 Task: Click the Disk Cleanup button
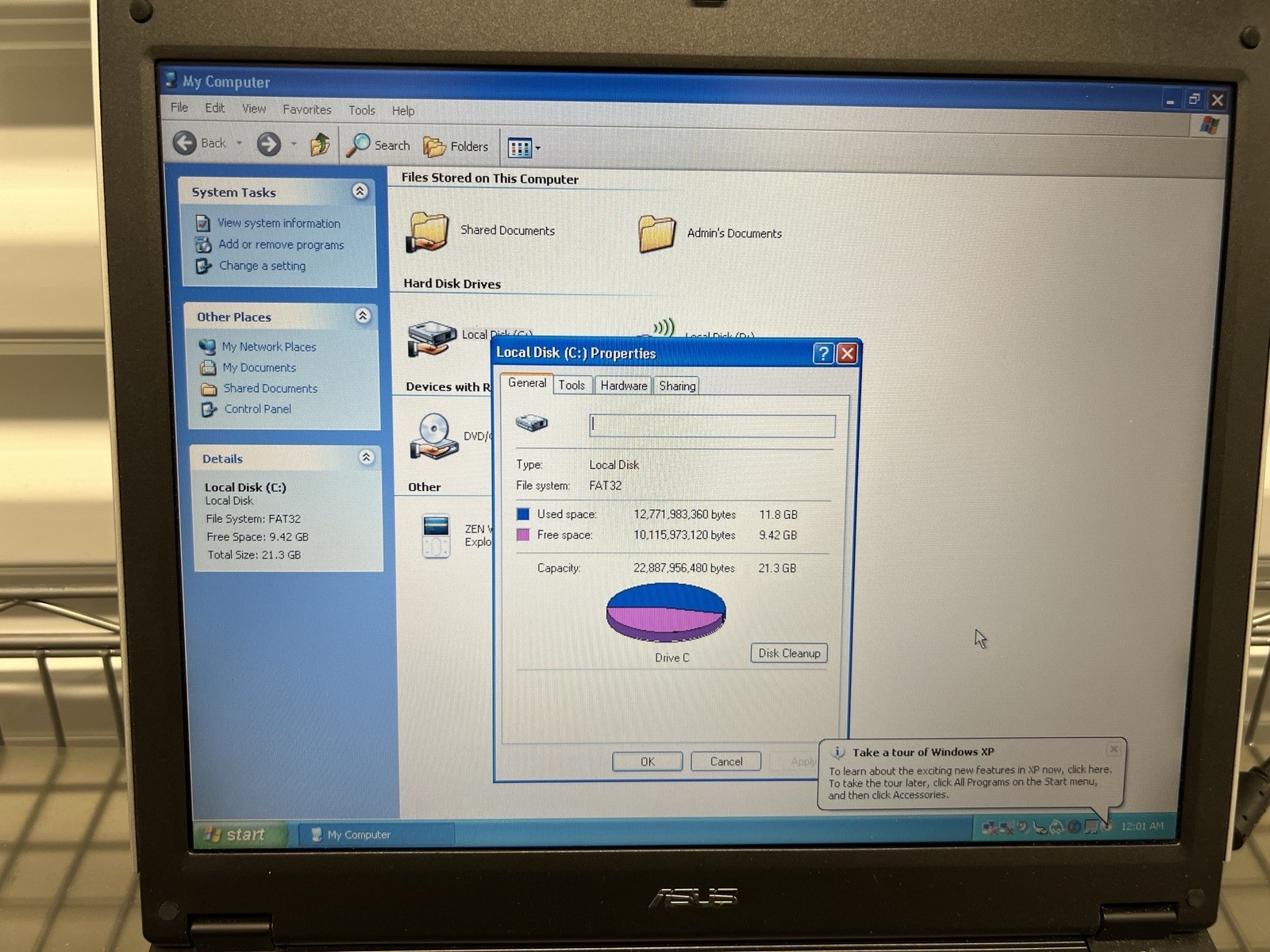(789, 653)
